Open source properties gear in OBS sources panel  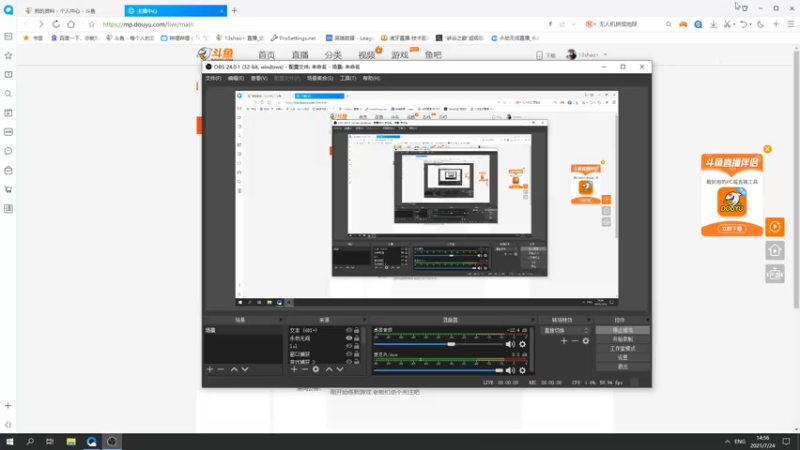pyautogui.click(x=317, y=369)
